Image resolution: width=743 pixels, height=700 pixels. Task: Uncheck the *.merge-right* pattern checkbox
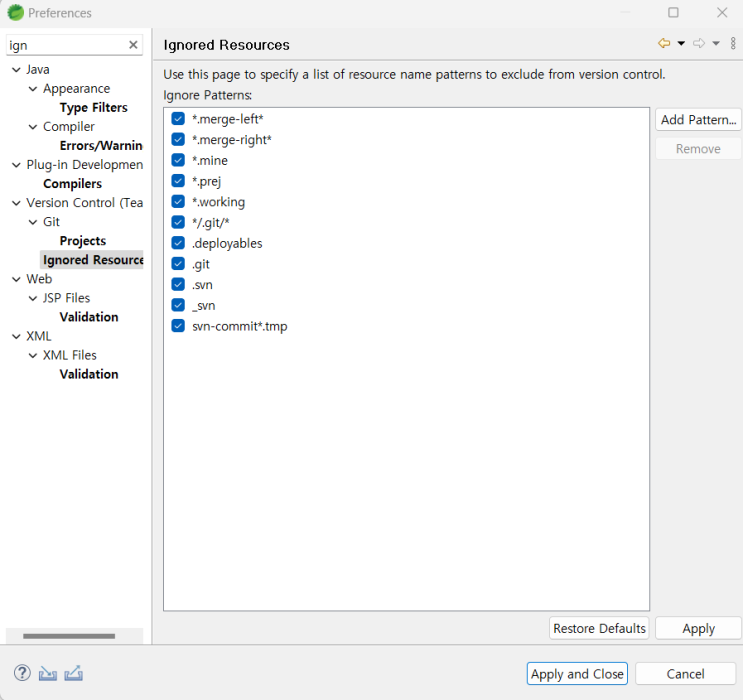coord(178,139)
